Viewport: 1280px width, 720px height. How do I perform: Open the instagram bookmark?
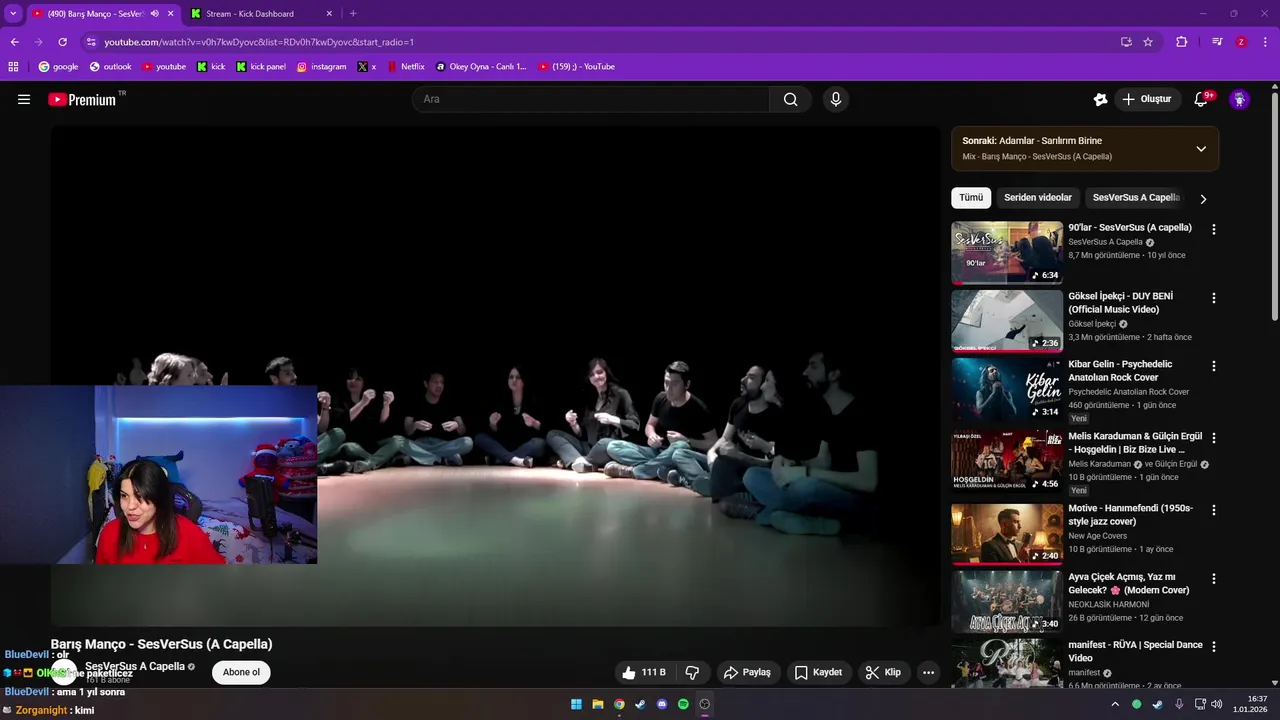(321, 67)
